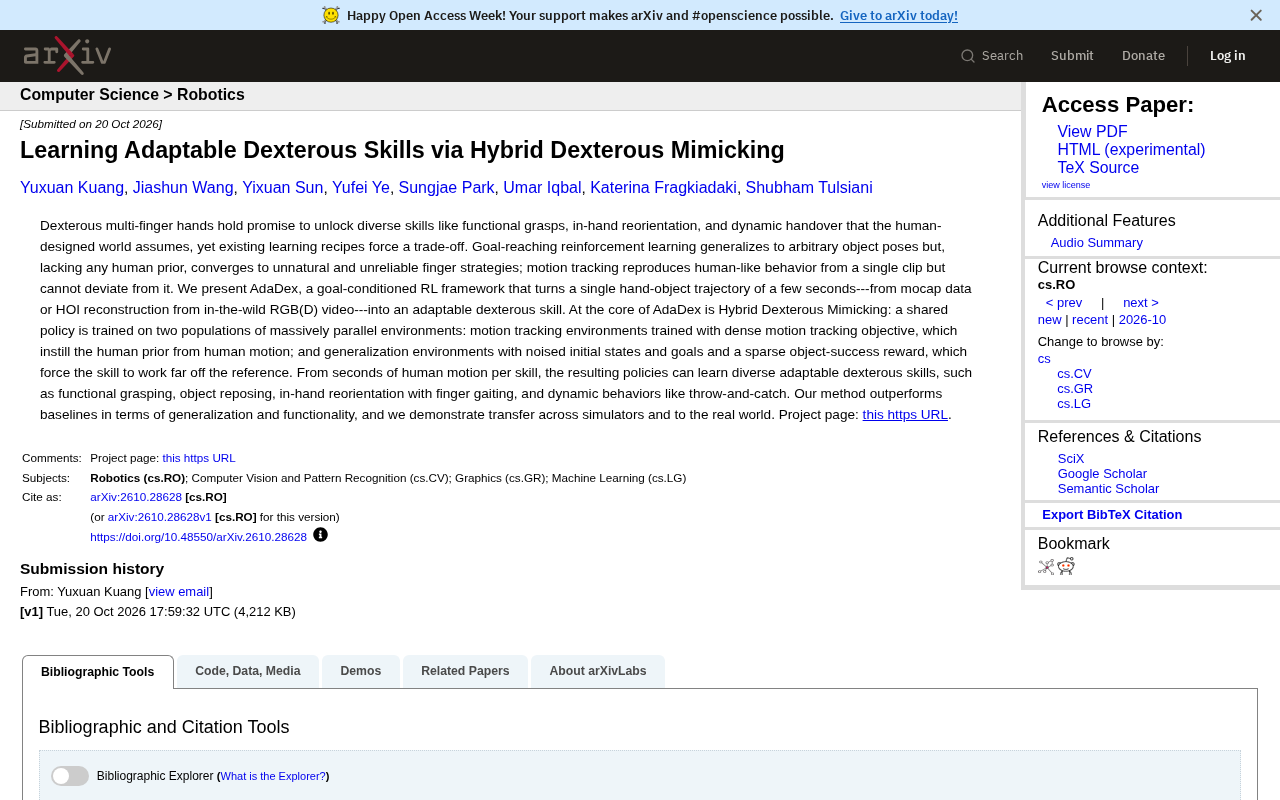The width and height of the screenshot is (1280, 800).
Task: Select the Related Papers tab
Action: click(x=465, y=671)
